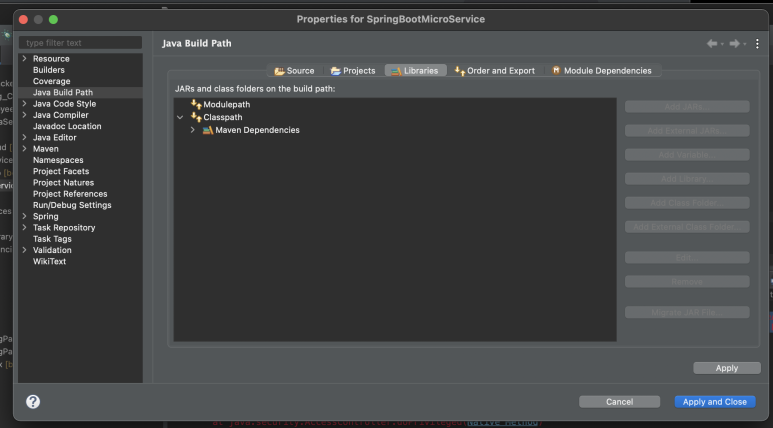Focus the type filter text field

80,43
